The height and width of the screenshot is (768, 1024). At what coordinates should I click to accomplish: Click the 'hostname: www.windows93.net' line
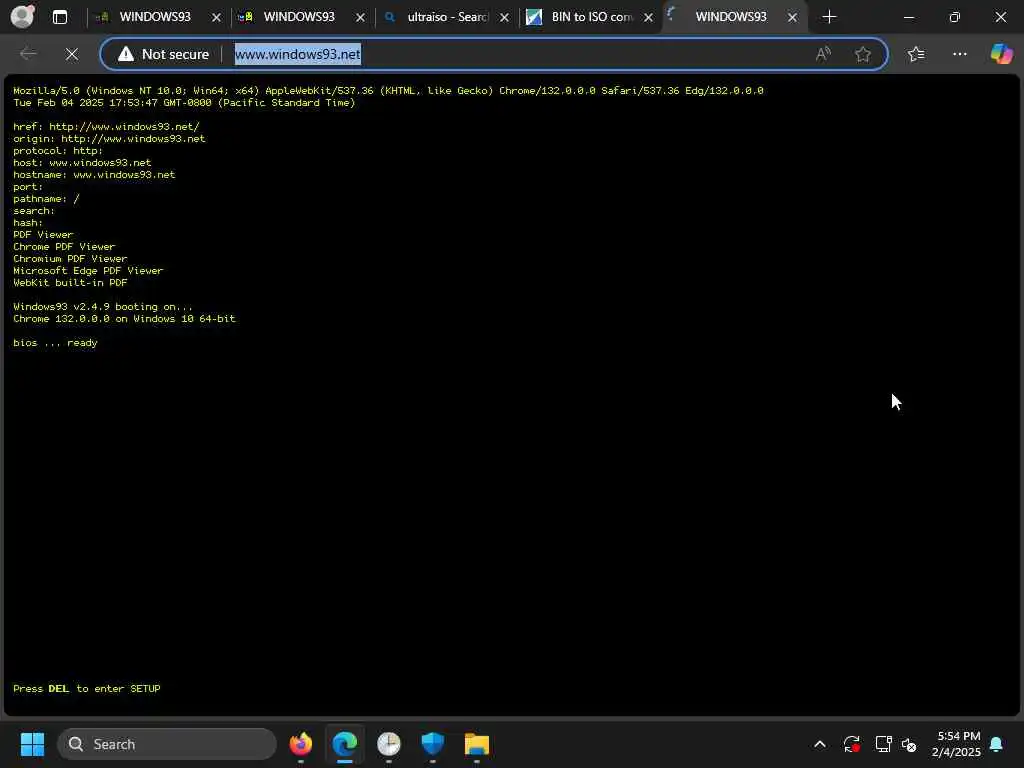point(94,175)
